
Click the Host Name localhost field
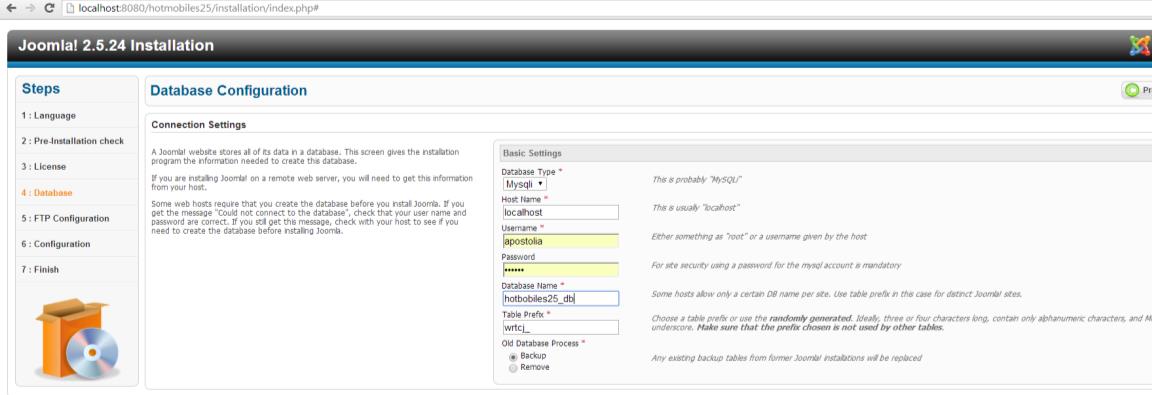561,212
